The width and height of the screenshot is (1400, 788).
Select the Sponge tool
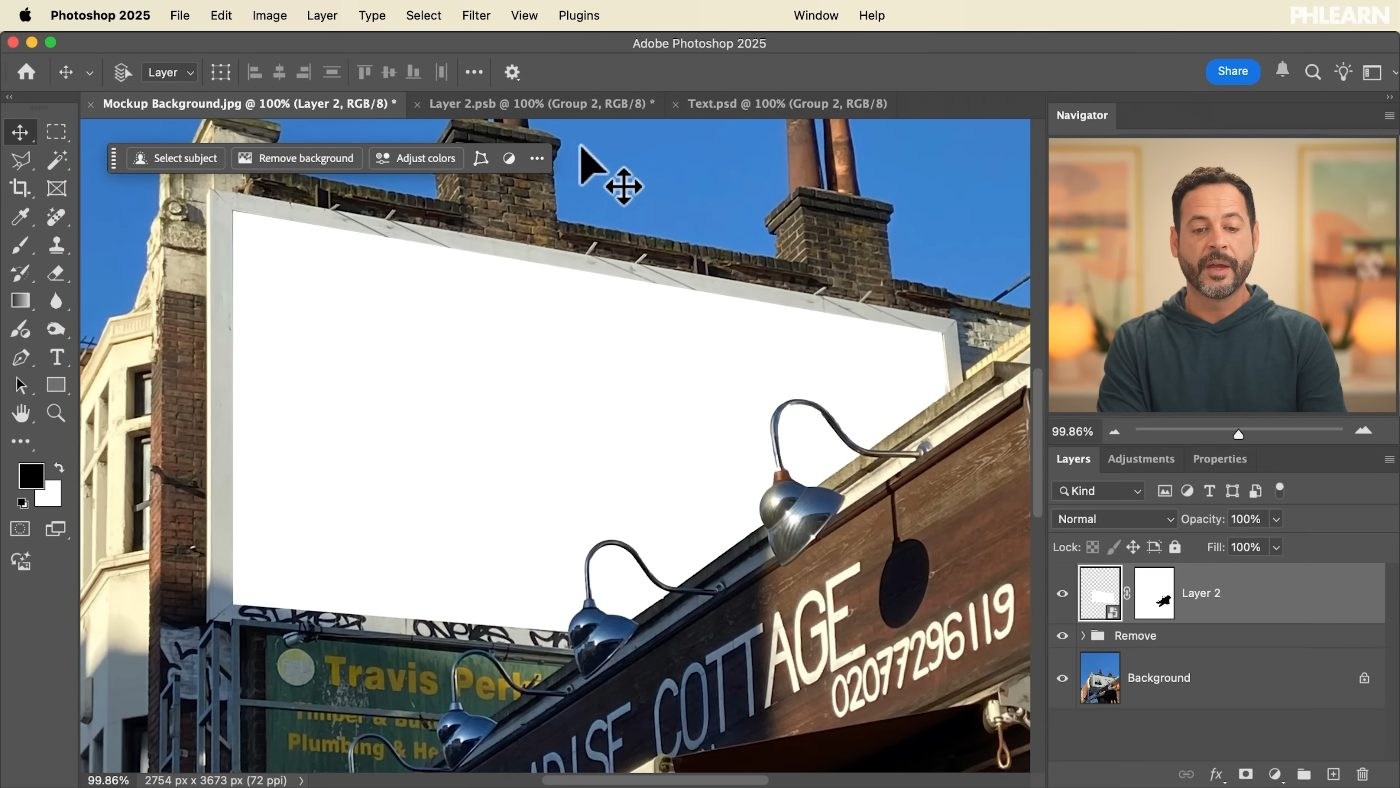coord(56,329)
